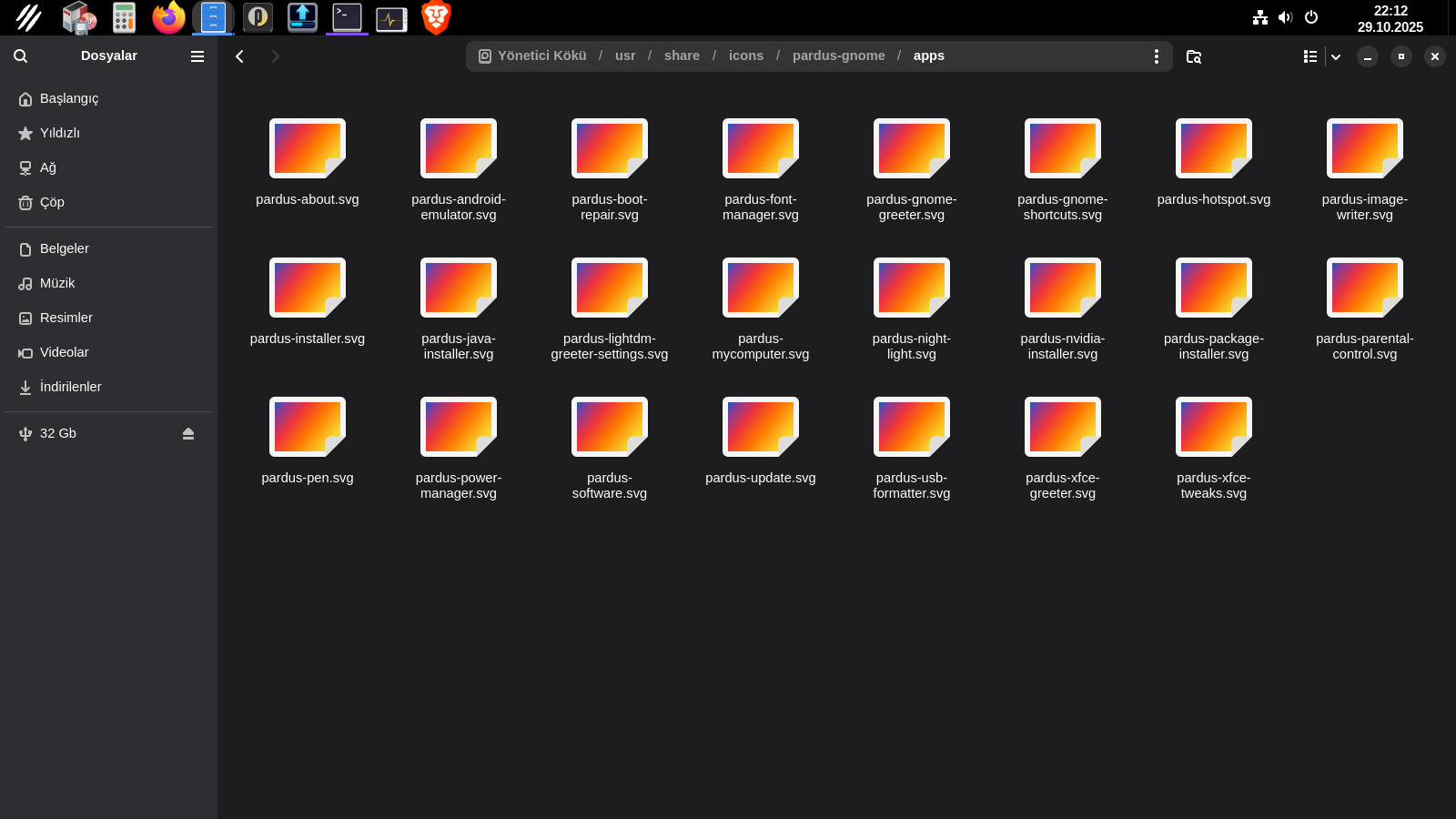Select pardus-about.svg file thumbnail
Viewport: 1456px width, 819px height.
[x=308, y=149]
